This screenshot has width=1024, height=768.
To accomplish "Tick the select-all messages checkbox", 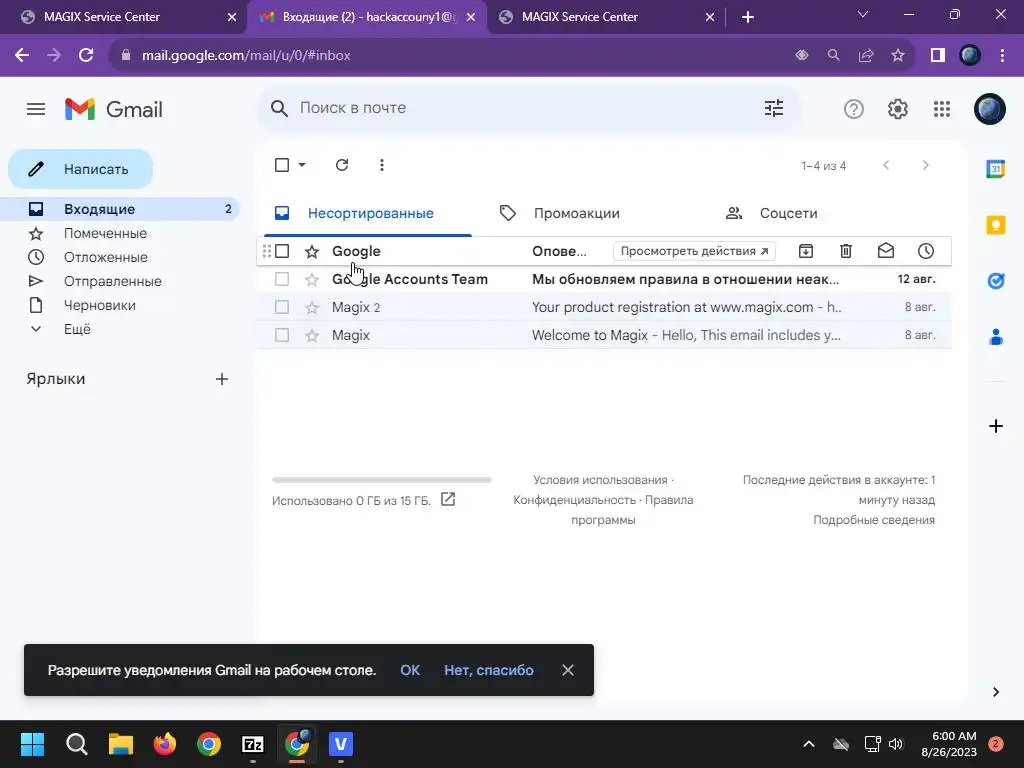I will point(282,165).
